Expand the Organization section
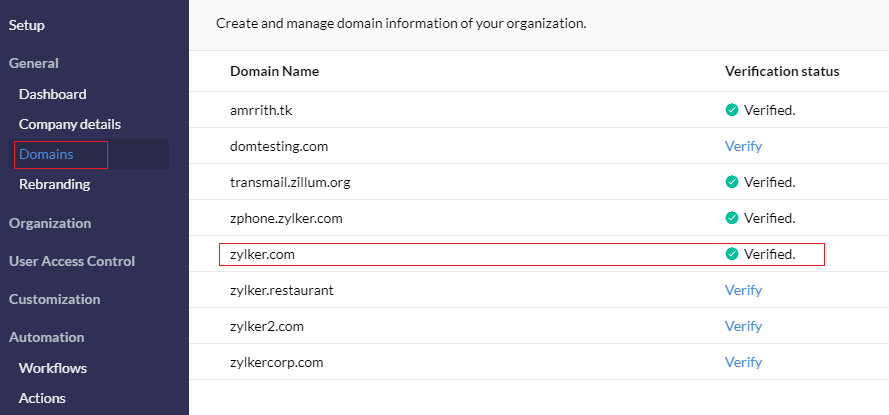889x415 pixels. click(x=50, y=223)
